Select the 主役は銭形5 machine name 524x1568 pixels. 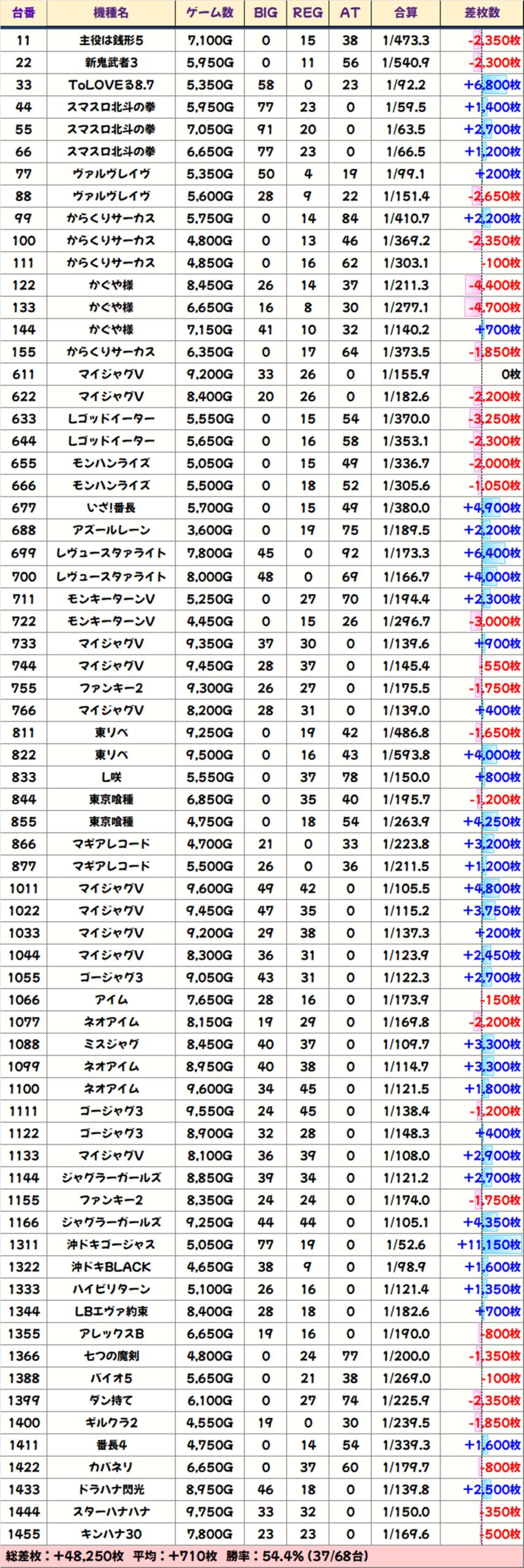click(111, 40)
